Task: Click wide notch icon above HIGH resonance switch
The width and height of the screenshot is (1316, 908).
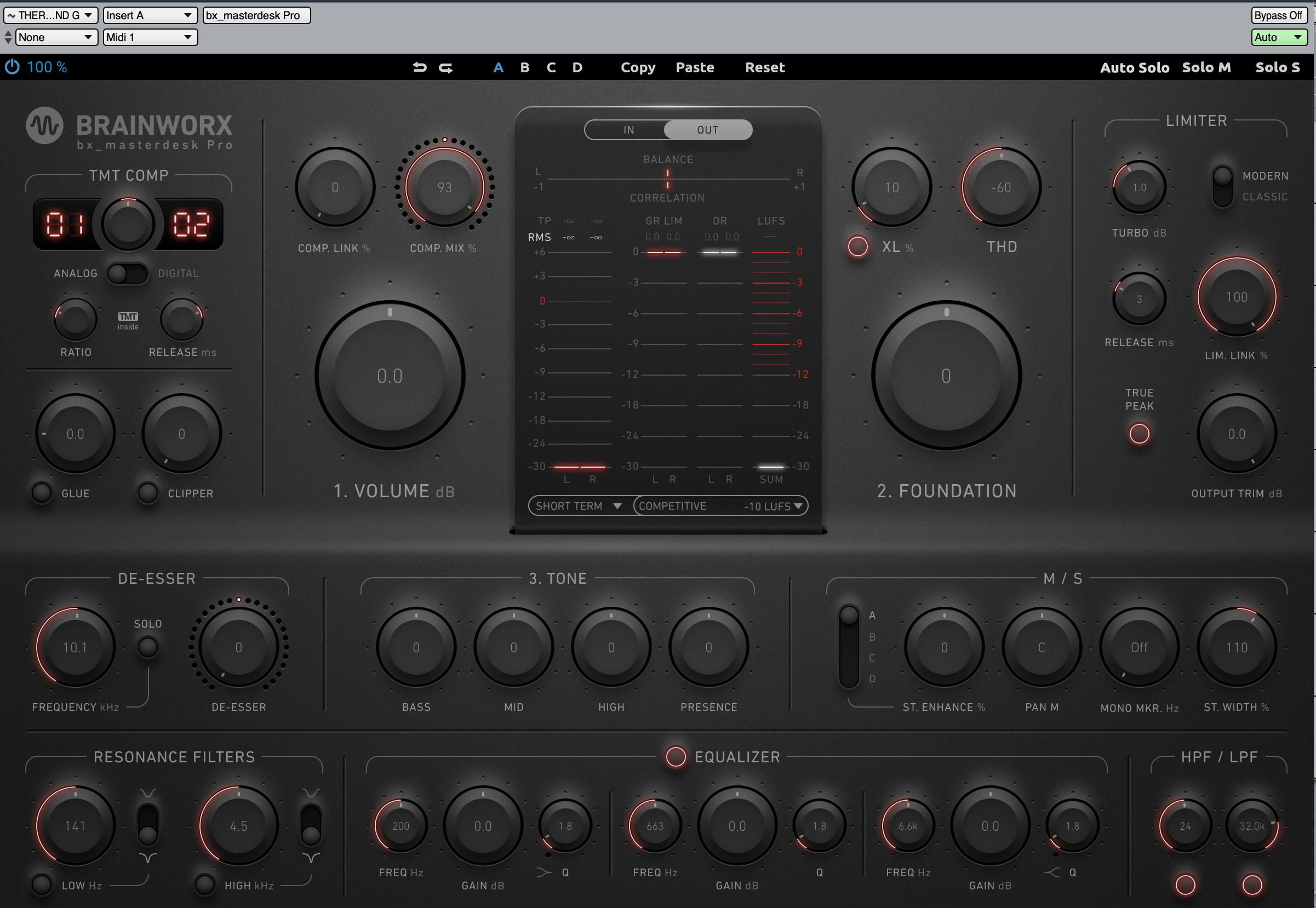Action: click(311, 792)
